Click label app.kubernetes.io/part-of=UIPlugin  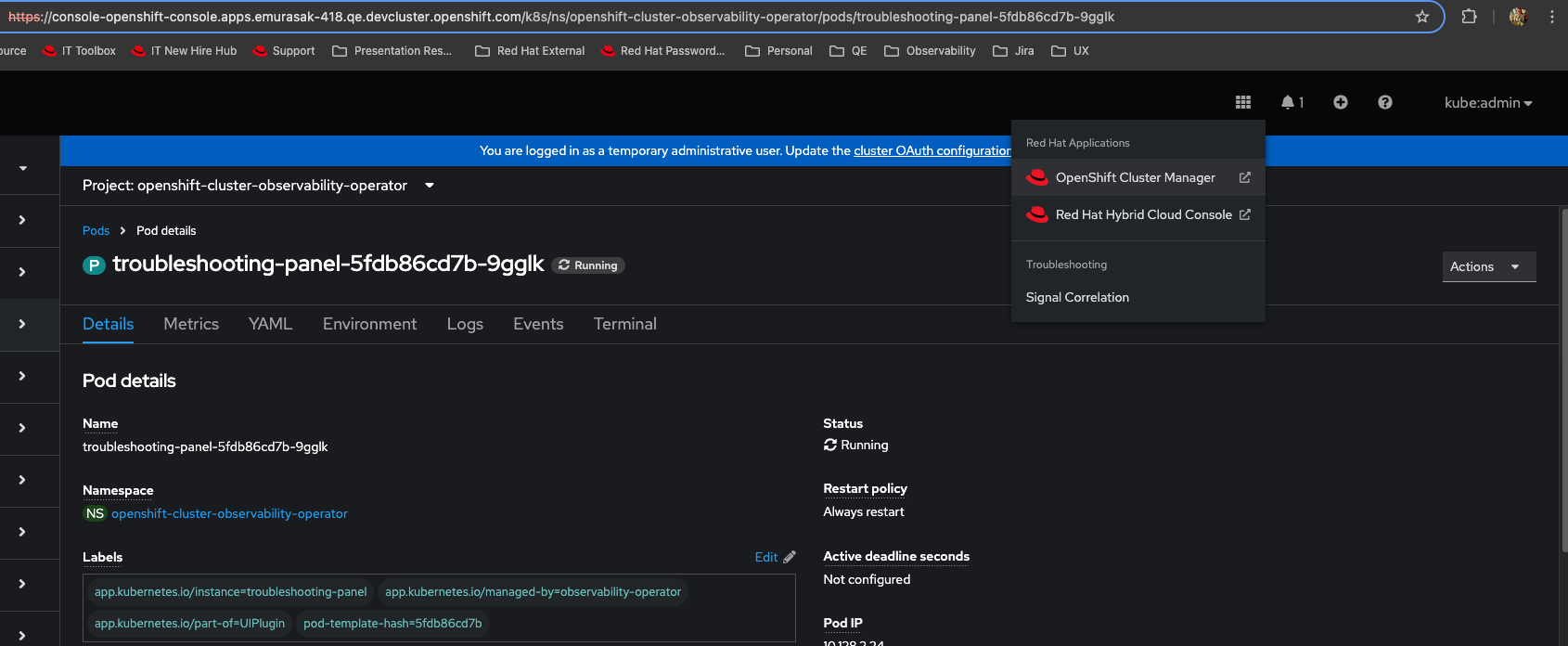point(189,623)
